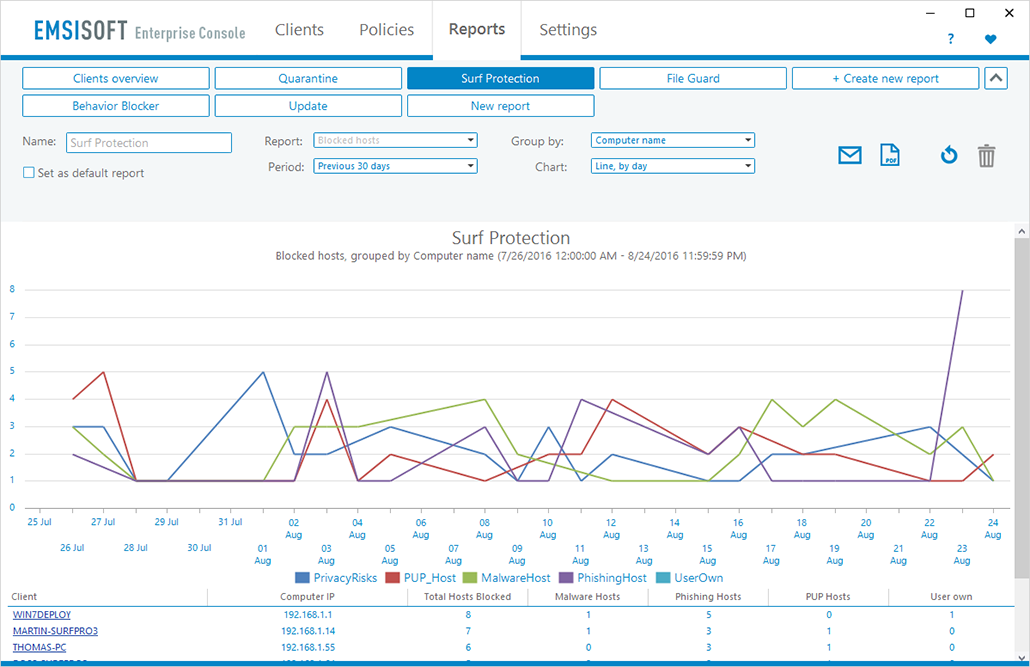Image resolution: width=1030 pixels, height=667 pixels.
Task: Click the Name input field
Action: (149, 143)
